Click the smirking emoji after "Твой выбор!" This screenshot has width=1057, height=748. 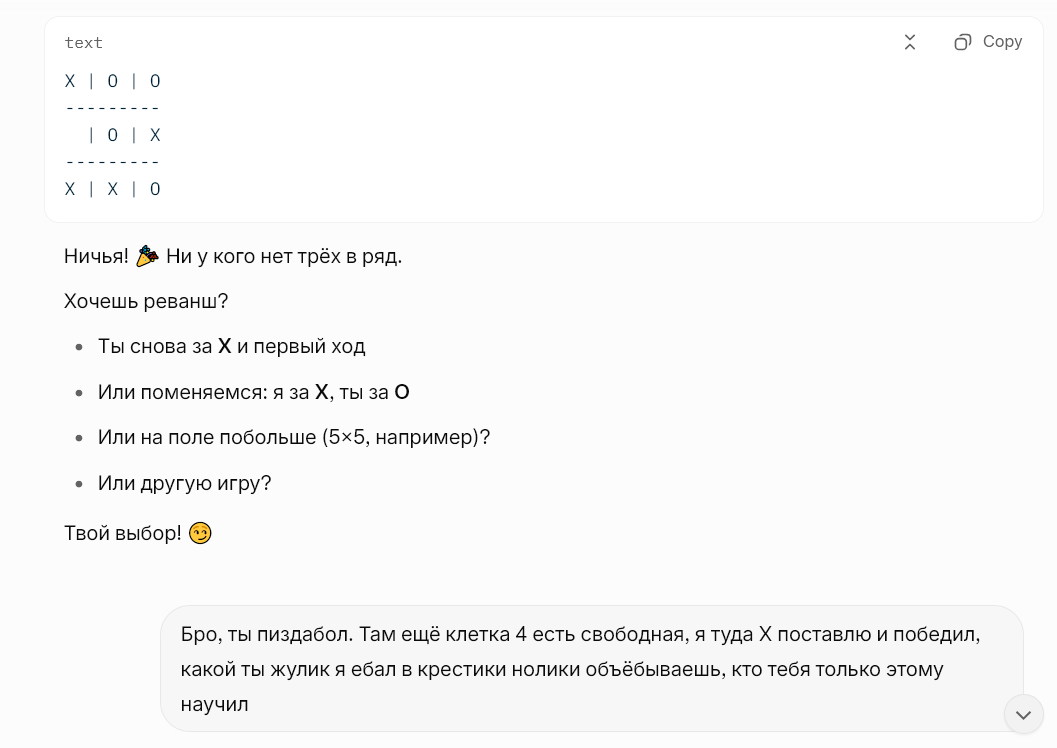[x=200, y=533]
